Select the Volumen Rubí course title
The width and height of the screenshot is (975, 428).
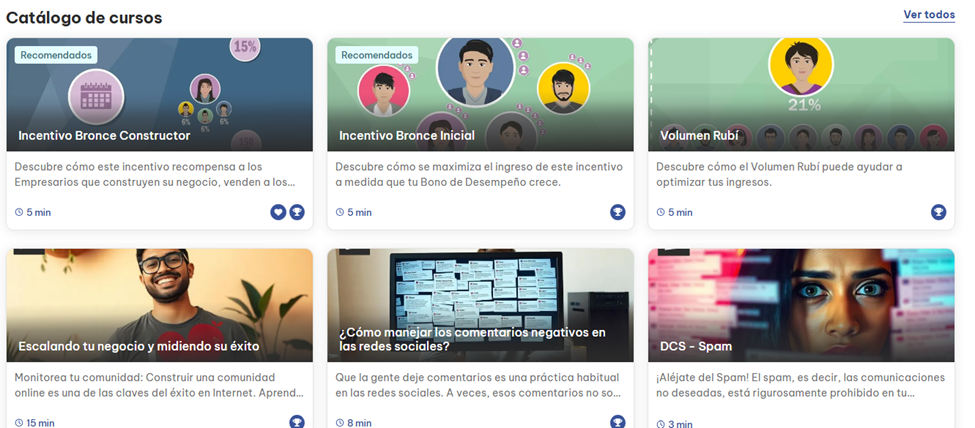click(700, 135)
